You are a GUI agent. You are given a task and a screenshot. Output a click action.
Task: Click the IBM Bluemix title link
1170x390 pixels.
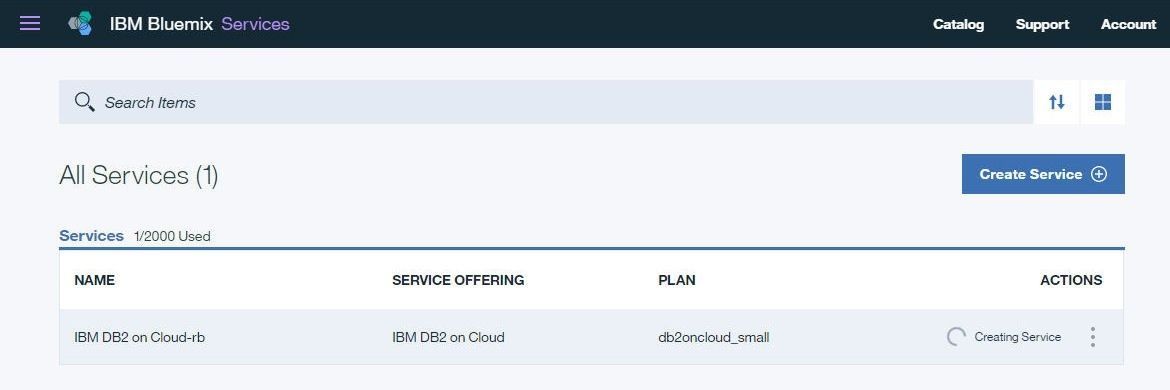pos(162,24)
